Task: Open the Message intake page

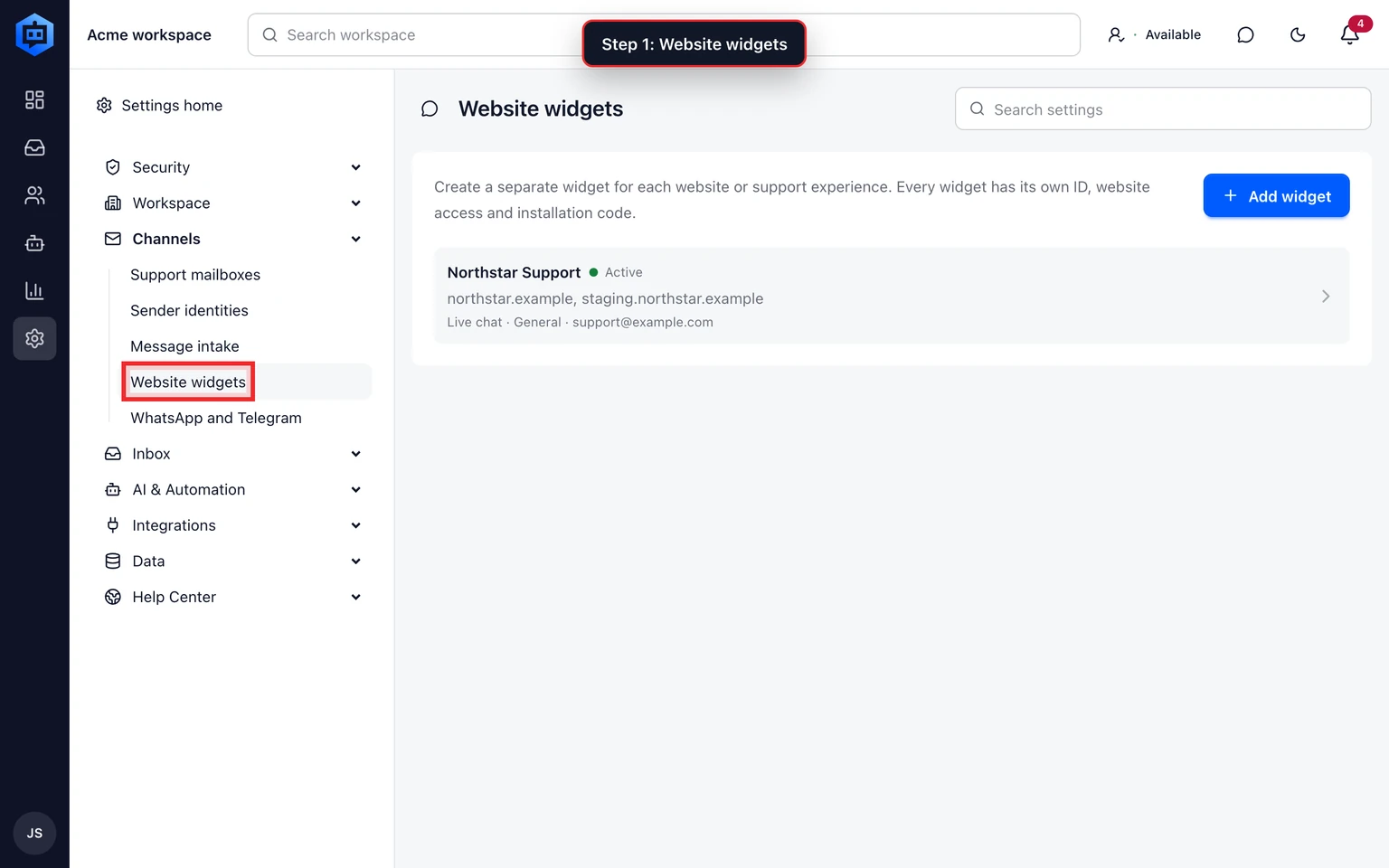Action: click(184, 346)
